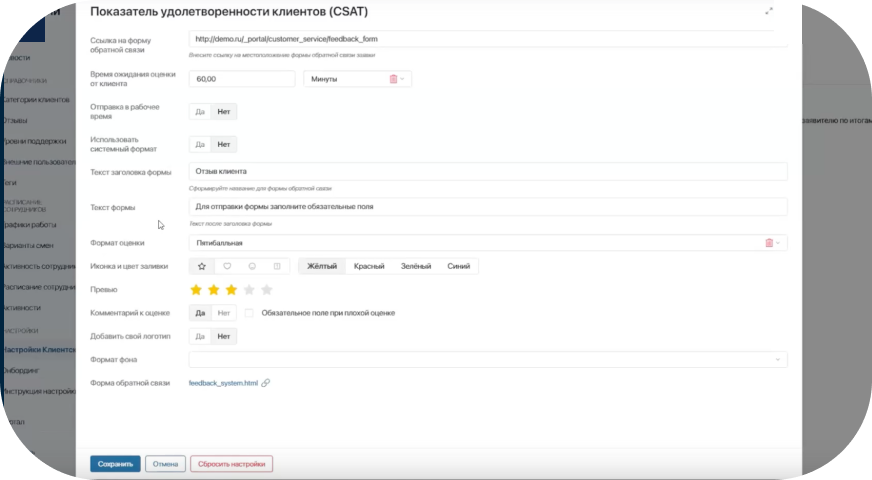Set Комментарий к оценке to Да
Viewport: 872px width, 480px height.
pyautogui.click(x=200, y=313)
